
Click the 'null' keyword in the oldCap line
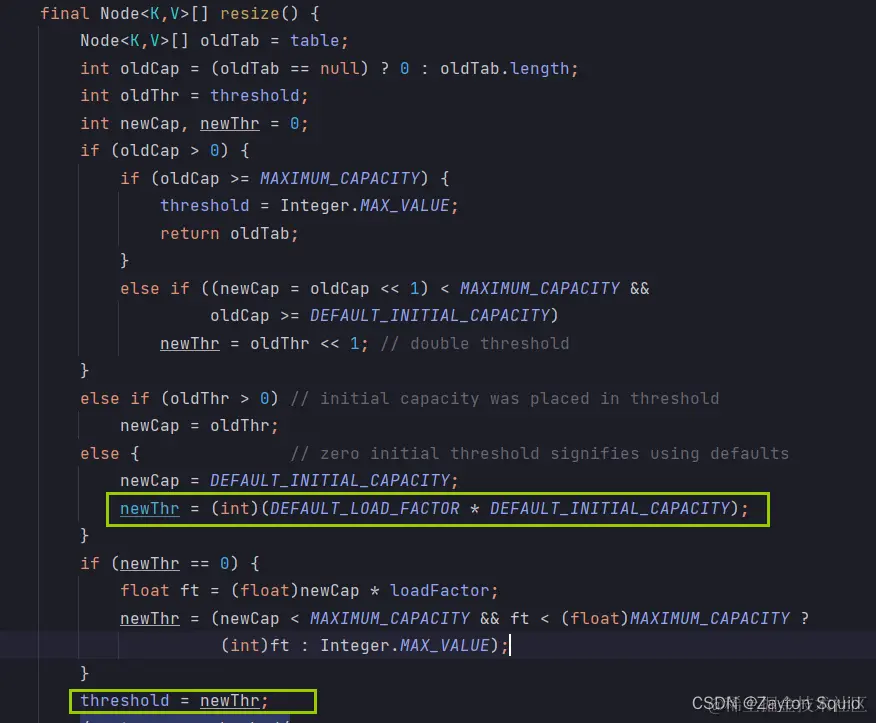pos(339,68)
